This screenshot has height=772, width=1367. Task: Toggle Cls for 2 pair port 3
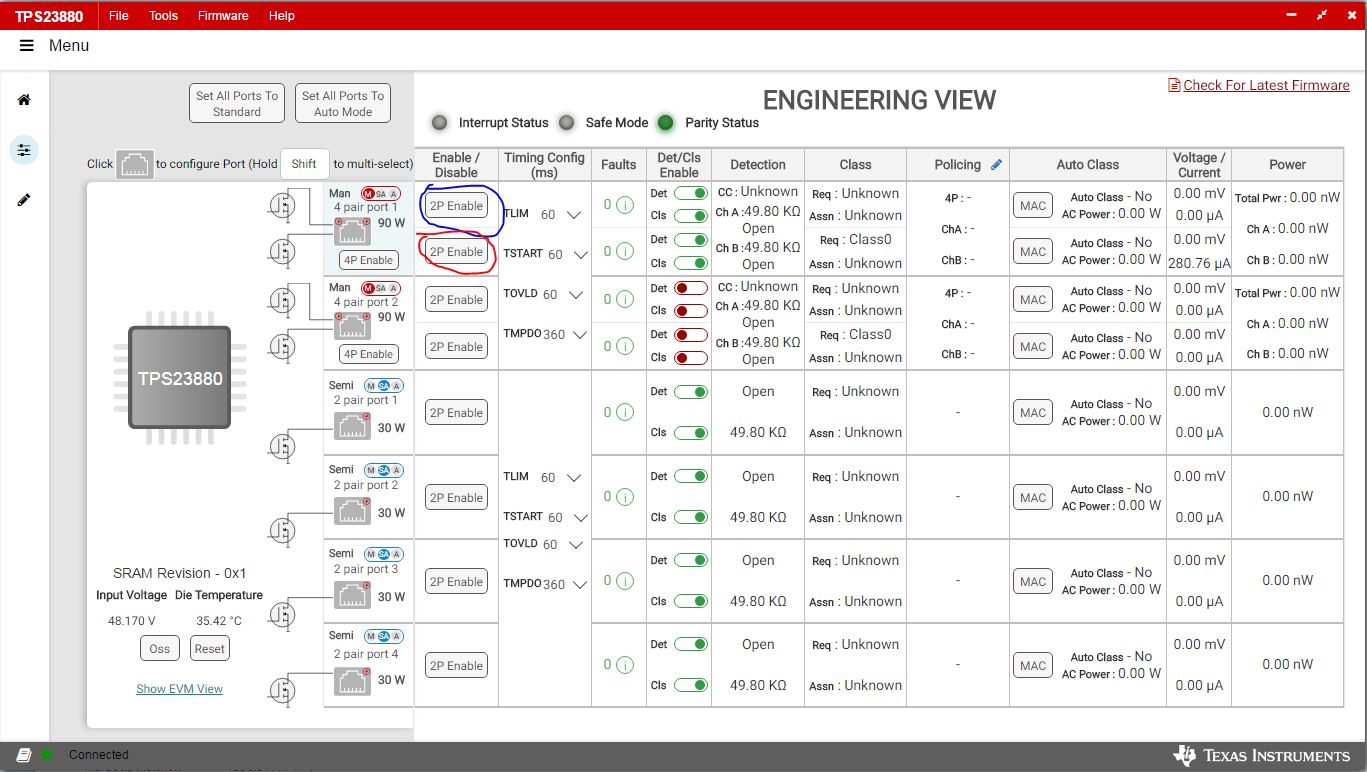pyautogui.click(x=690, y=601)
